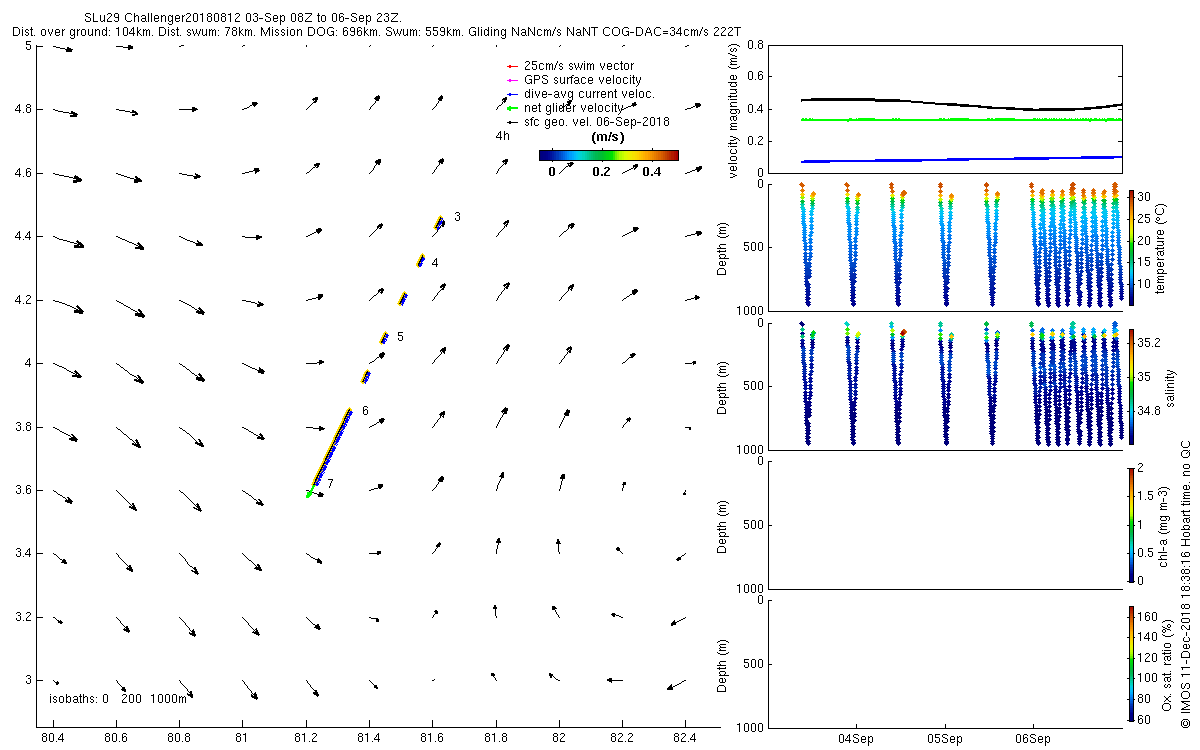Click the green line in velocity magnitude plot
Image resolution: width=1200 pixels, height=750 pixels.
coord(960,119)
